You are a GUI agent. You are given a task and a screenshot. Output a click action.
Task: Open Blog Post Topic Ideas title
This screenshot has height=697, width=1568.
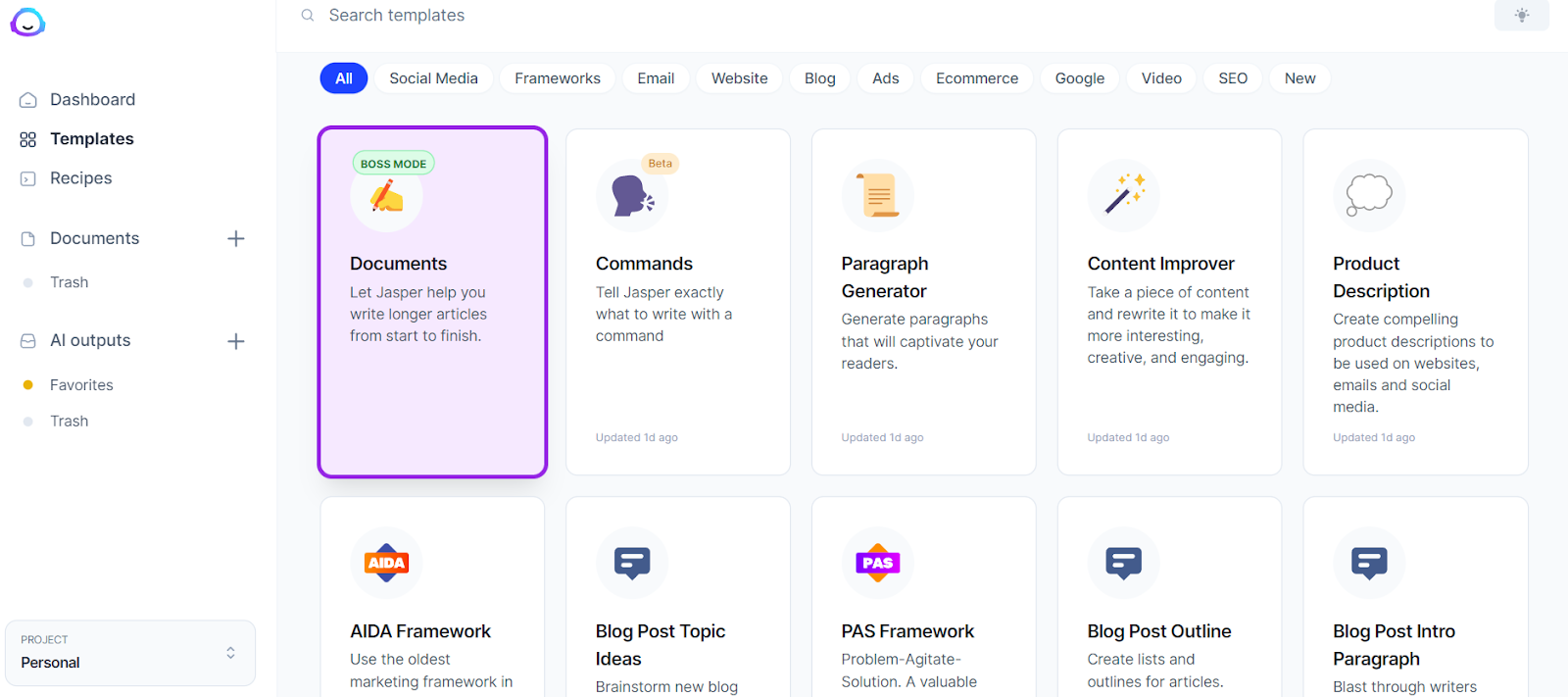[x=661, y=645]
